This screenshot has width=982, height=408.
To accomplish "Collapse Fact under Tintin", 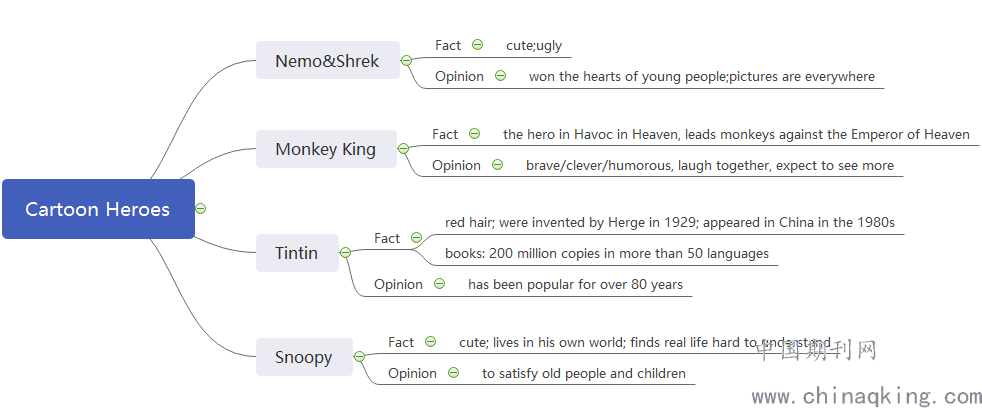I will coord(416,238).
